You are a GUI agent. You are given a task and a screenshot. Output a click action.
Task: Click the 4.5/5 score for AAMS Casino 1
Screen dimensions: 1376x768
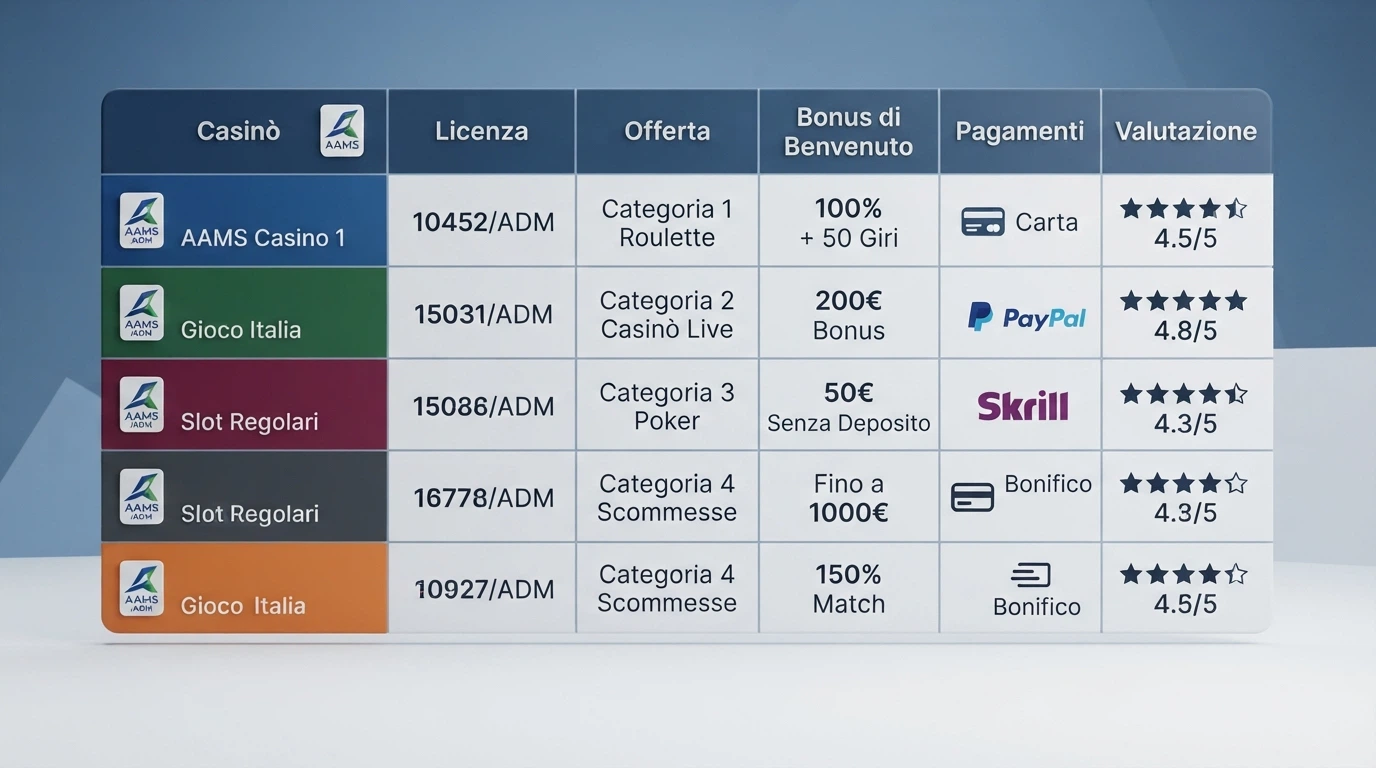[x=1185, y=240]
